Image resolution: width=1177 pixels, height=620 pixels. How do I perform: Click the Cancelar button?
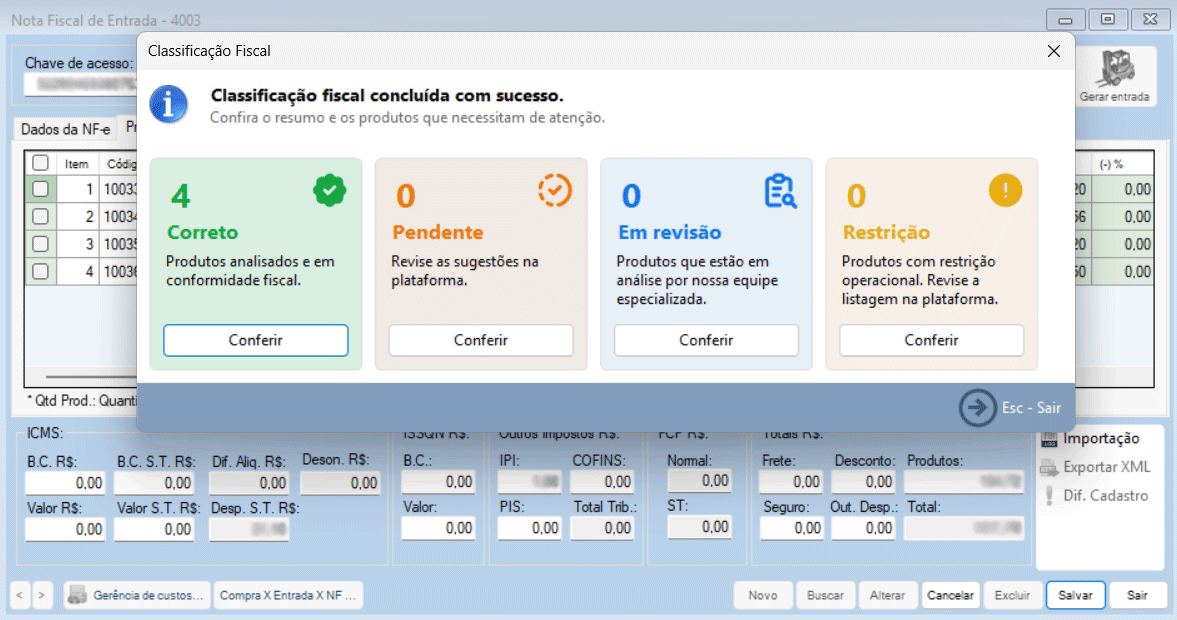click(950, 595)
